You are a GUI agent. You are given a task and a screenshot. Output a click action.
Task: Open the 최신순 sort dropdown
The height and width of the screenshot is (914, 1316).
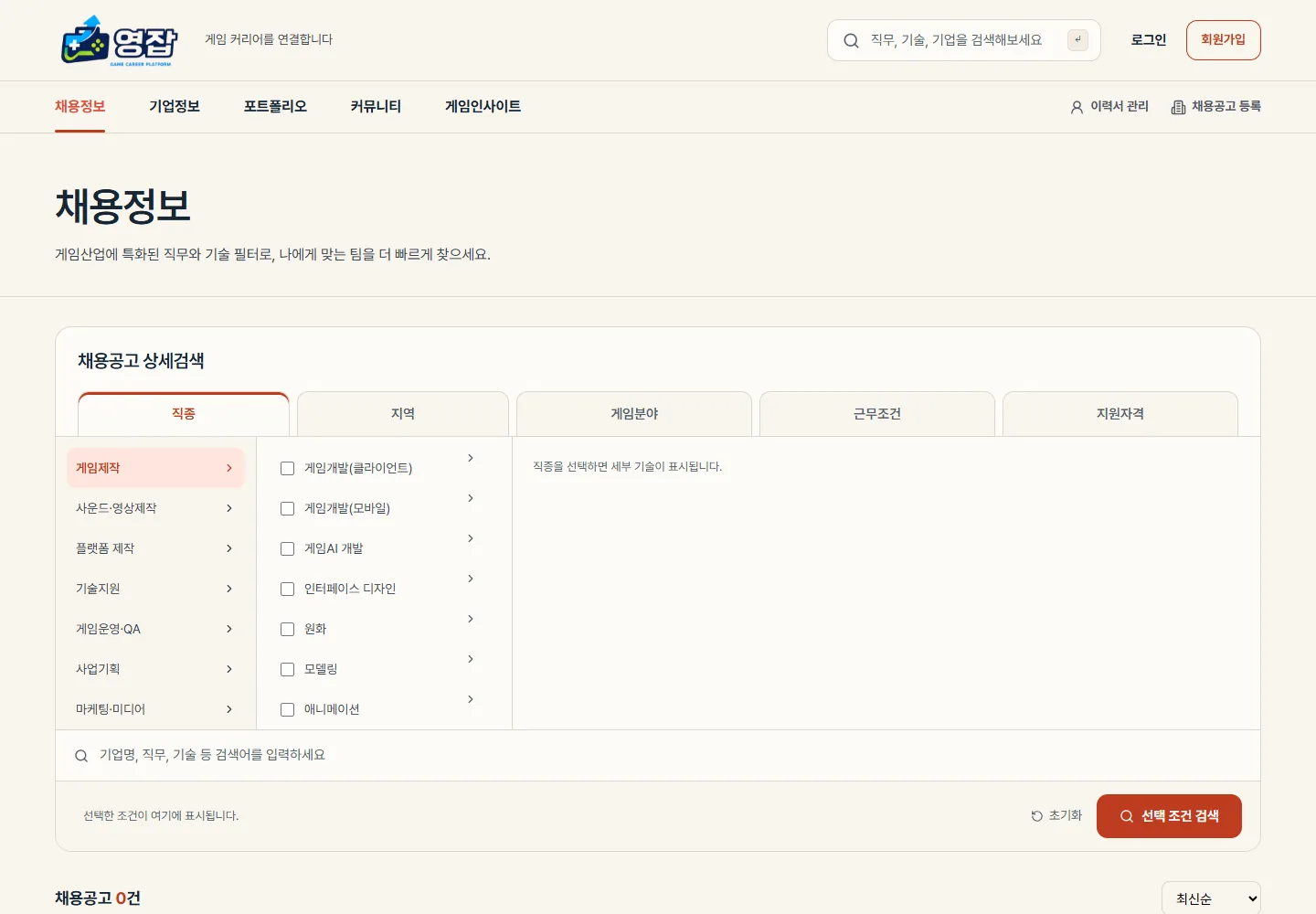point(1211,898)
